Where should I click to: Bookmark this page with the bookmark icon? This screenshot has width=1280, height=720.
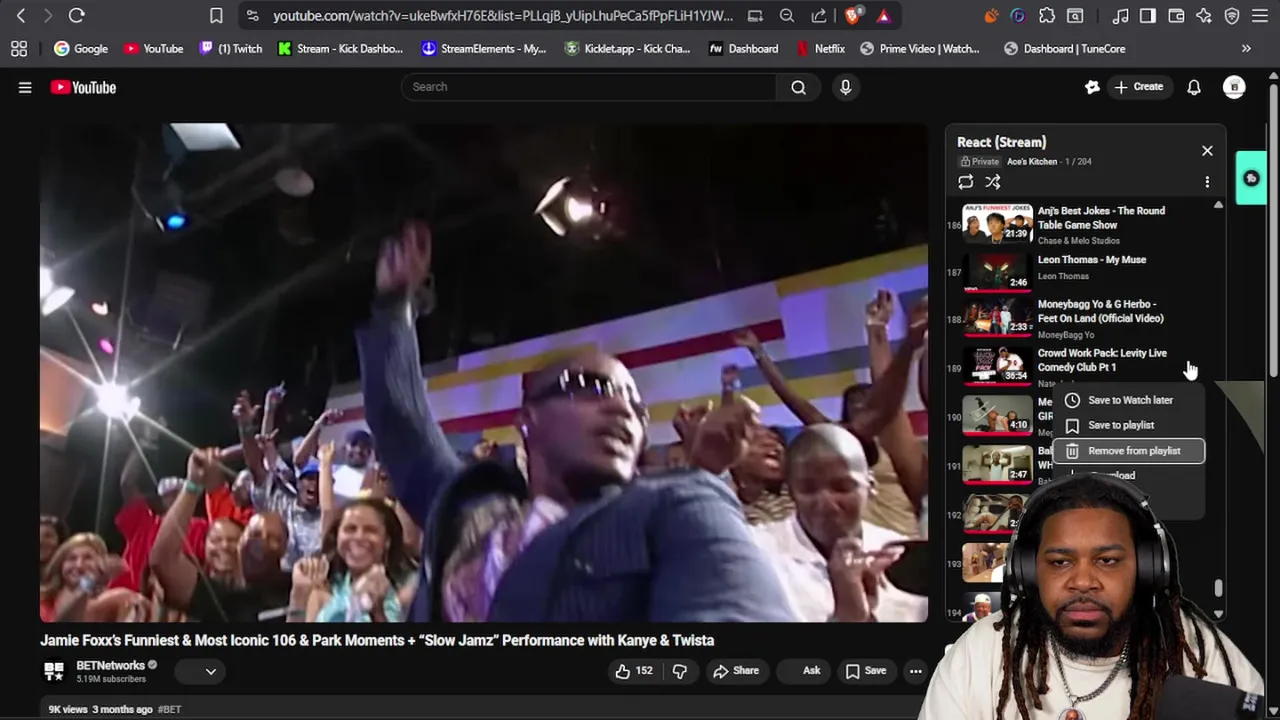pos(216,16)
